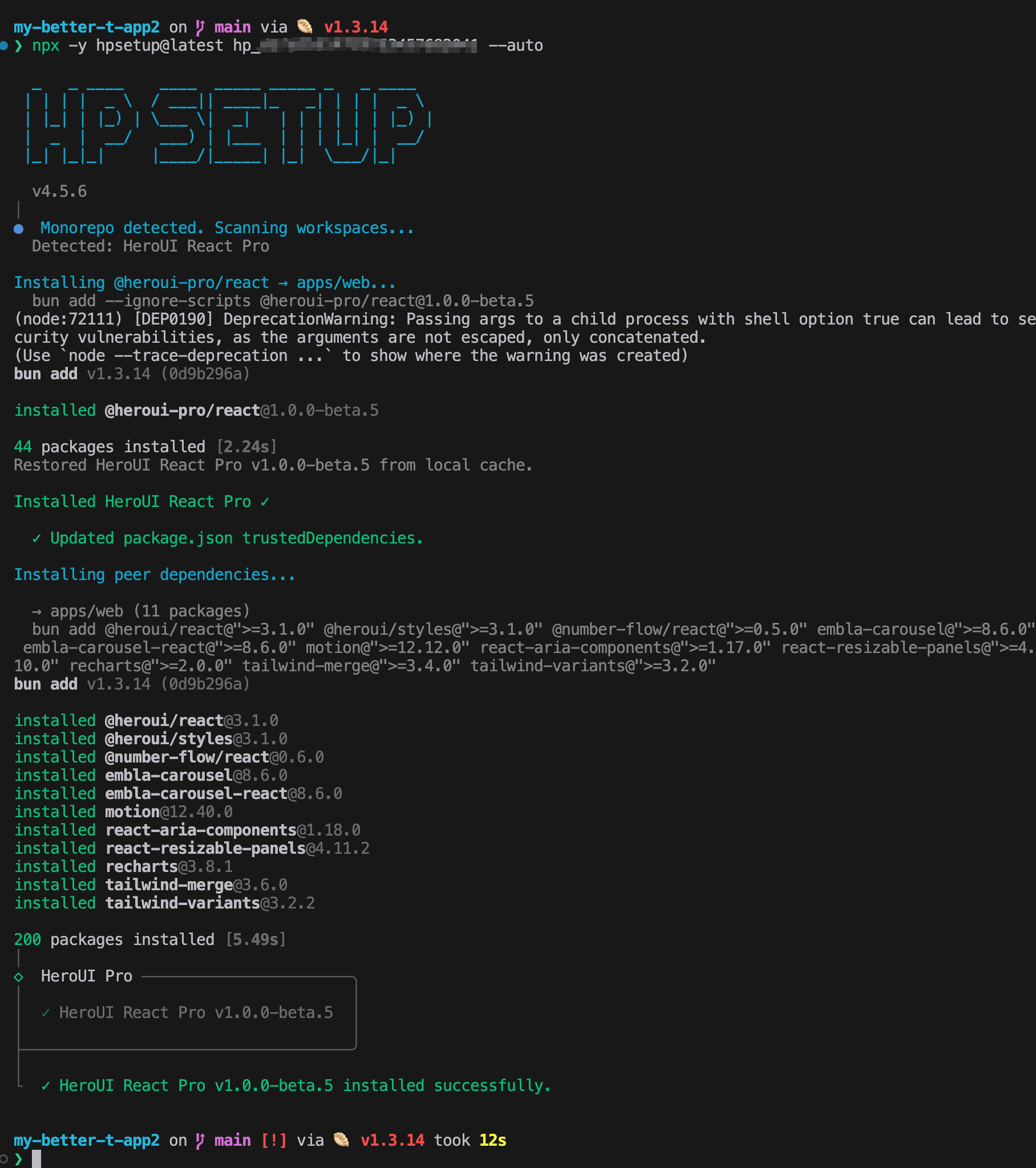Image resolution: width=1036 pixels, height=1168 pixels.
Task: Click 'installed react-resizable-panels@4.11.2' line
Action: [192, 849]
